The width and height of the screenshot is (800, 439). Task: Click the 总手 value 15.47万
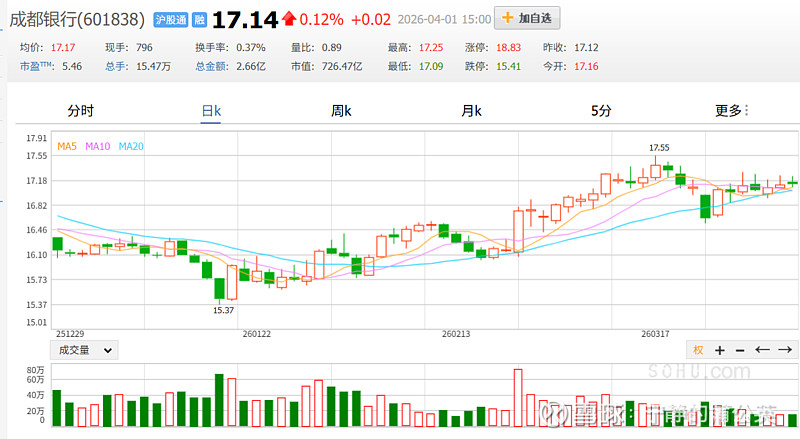click(x=154, y=66)
